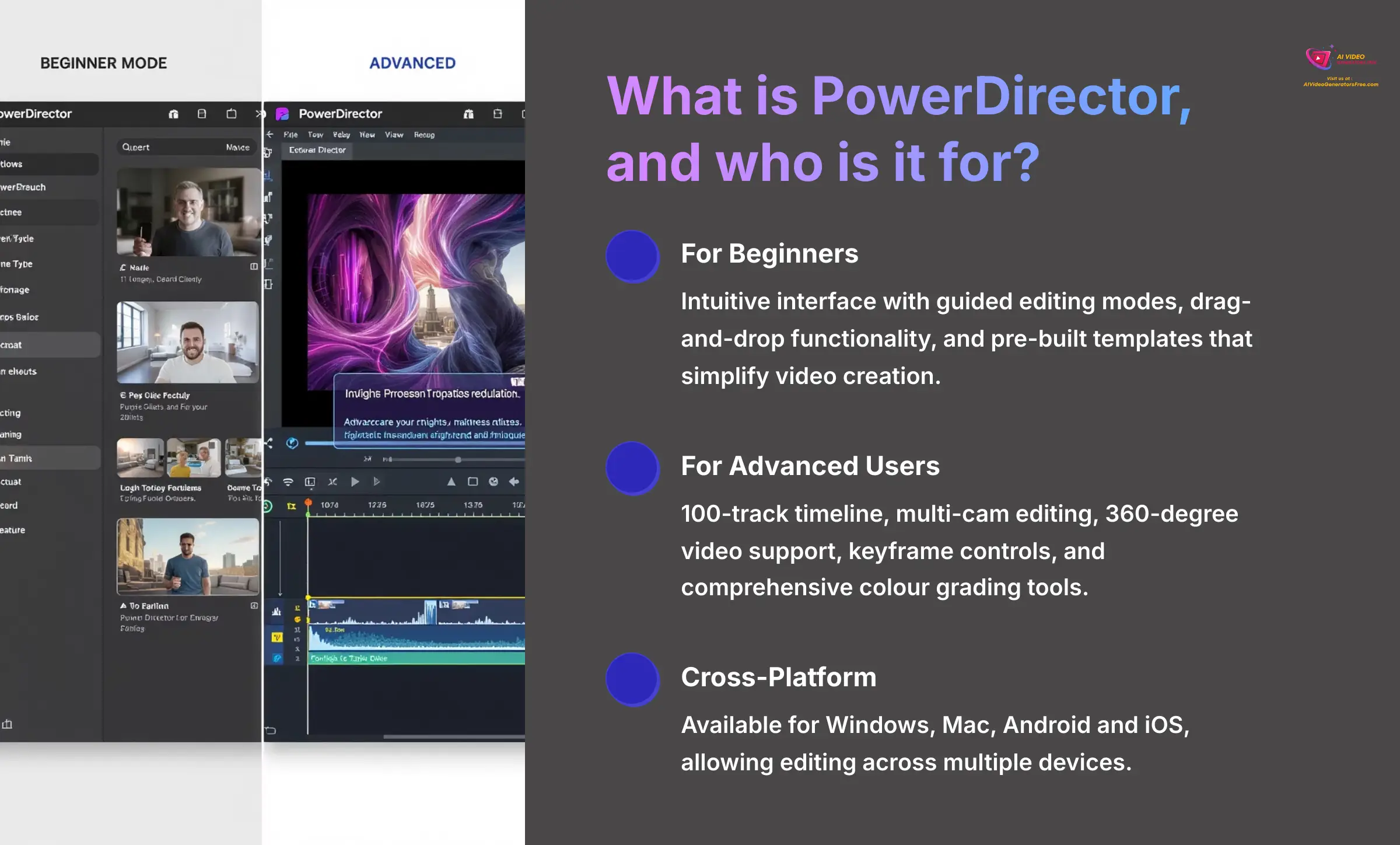1400x845 pixels.
Task: Click the upward triangle icon in transport toolbar
Action: pos(451,482)
